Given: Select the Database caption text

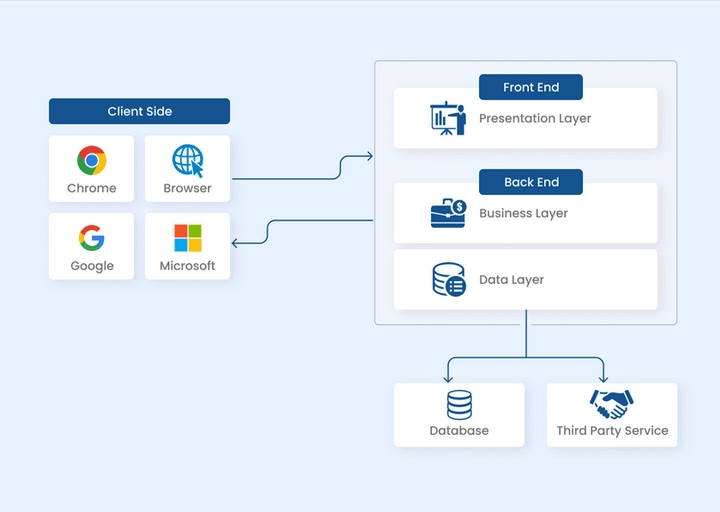Looking at the screenshot, I should (x=459, y=431).
